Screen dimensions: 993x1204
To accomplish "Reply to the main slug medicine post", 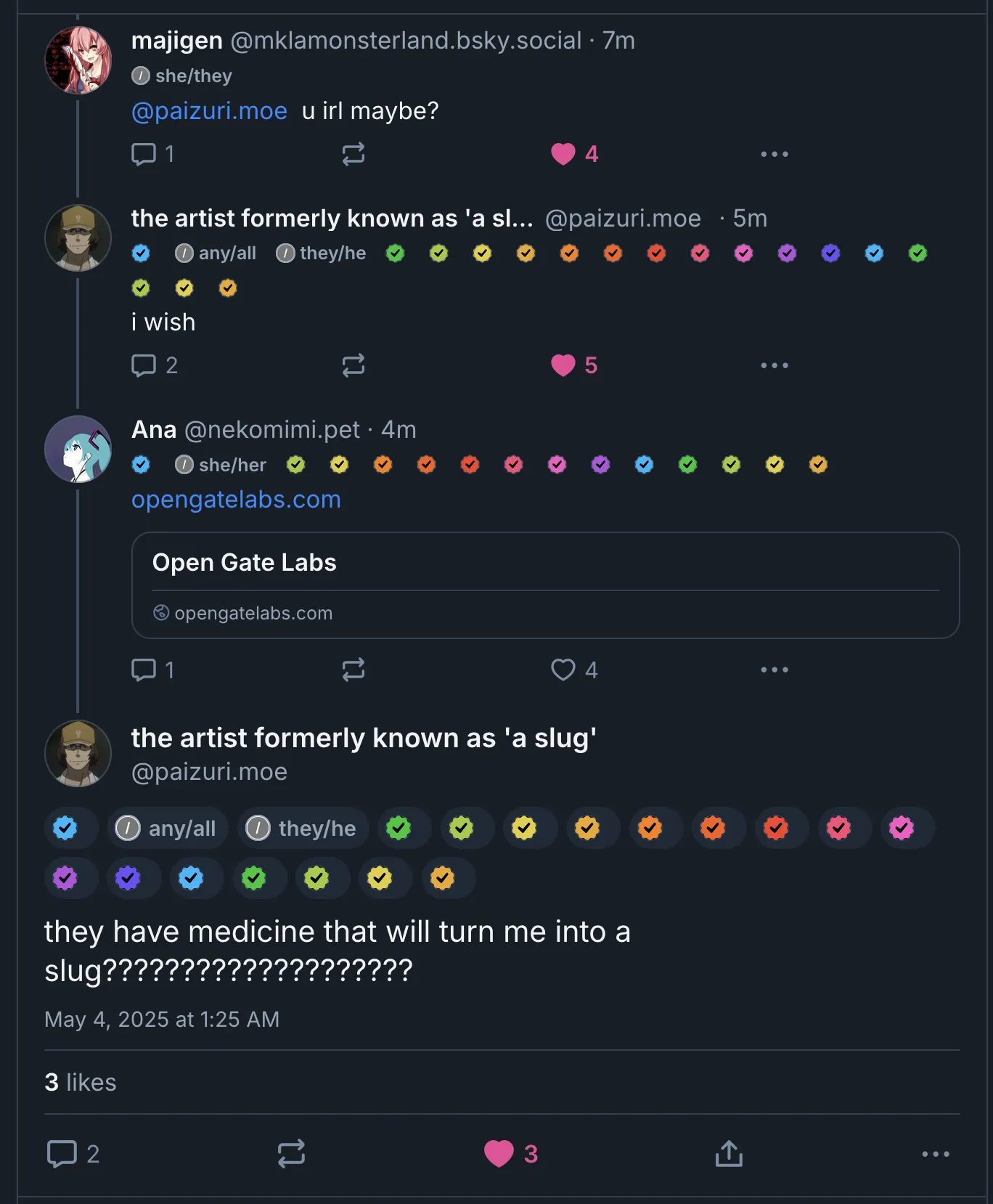I will (x=62, y=1153).
